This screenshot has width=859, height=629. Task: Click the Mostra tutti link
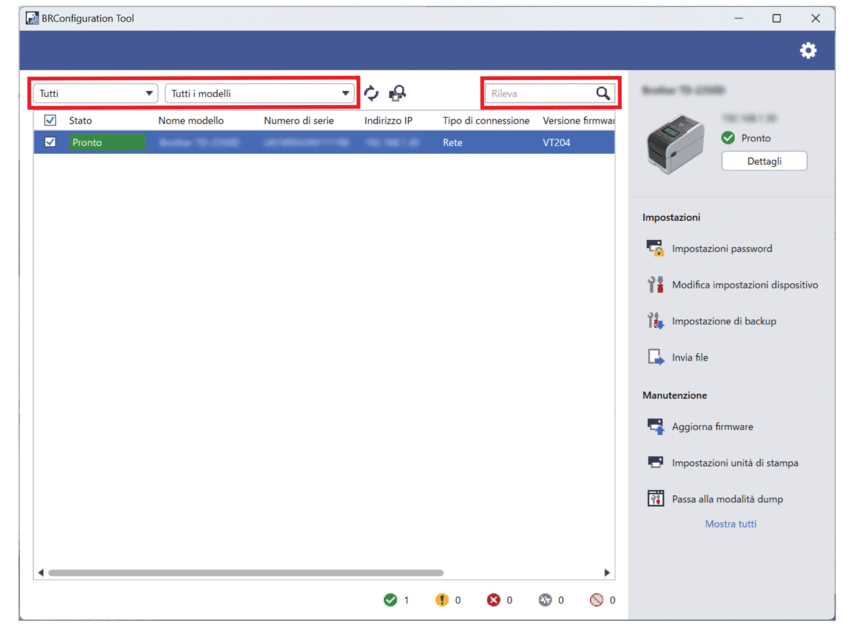pos(730,524)
